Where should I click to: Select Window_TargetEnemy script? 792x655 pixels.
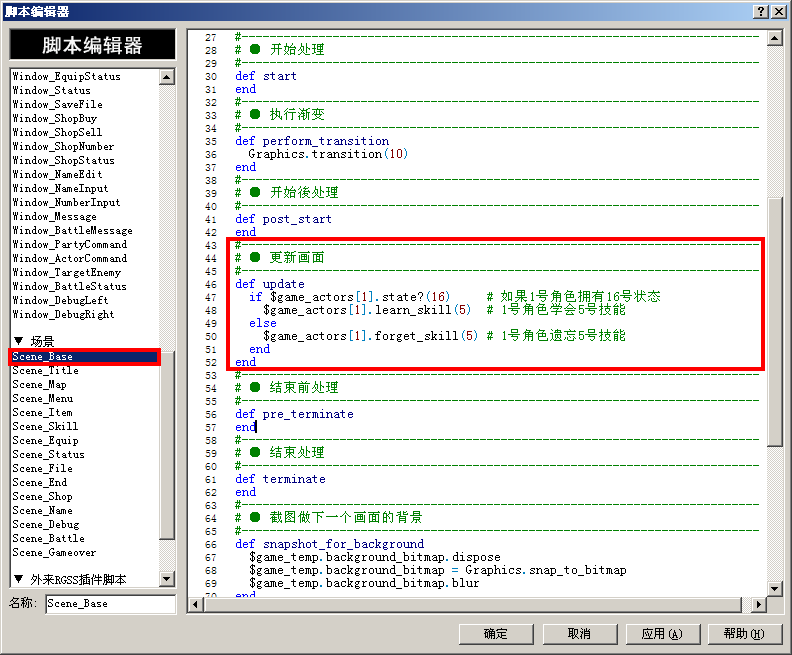coord(67,273)
